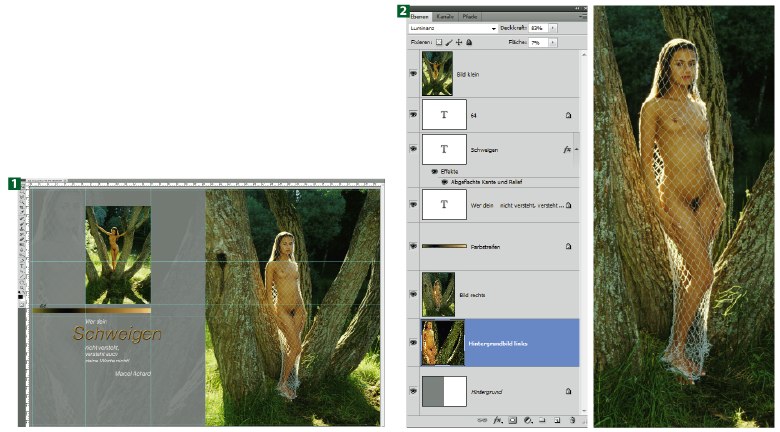Click the lock transparent pixels icon
The height and width of the screenshot is (432, 780).
coord(438,43)
